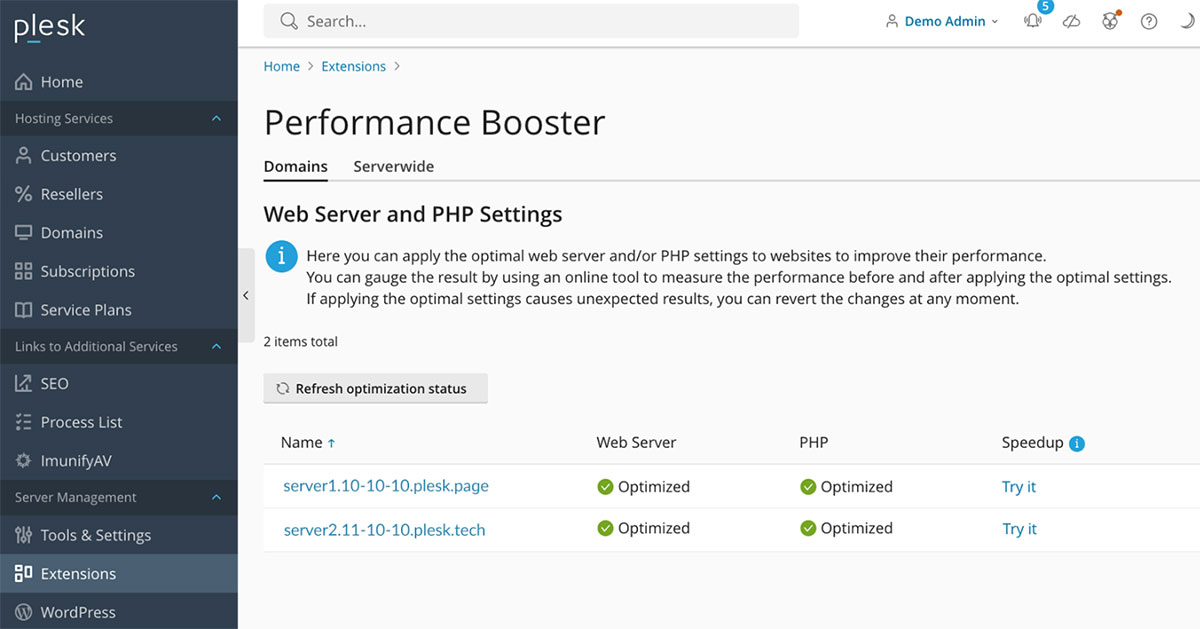Screen dimensions: 1200x629
Task: Open the Demo Admin user dropdown
Action: pyautogui.click(x=942, y=21)
